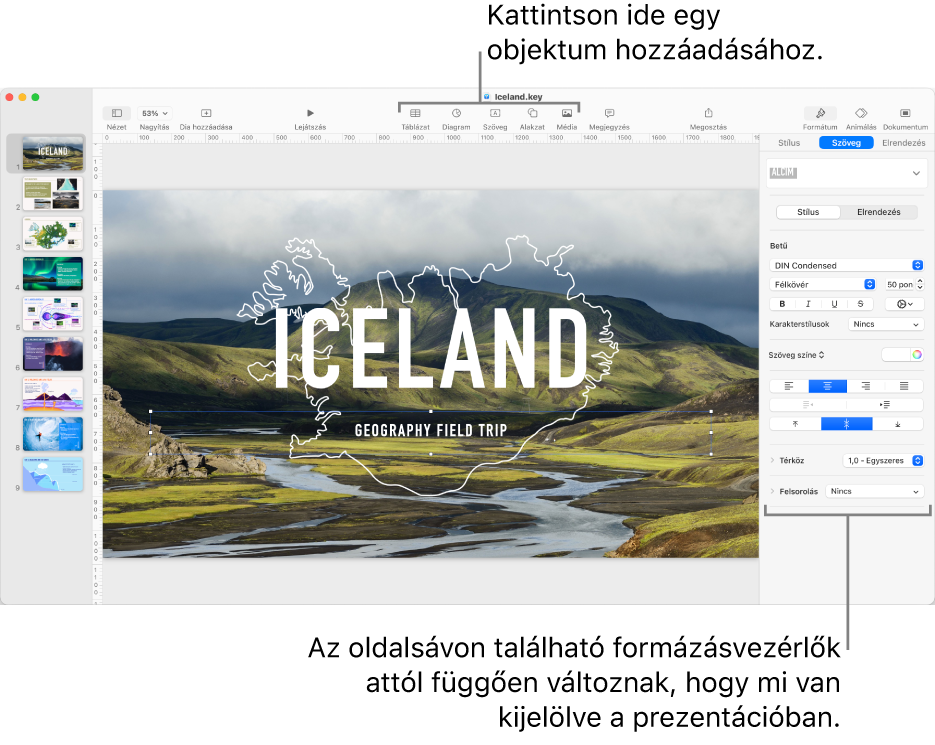Decrease text indent
The image size is (935, 745).
(808, 405)
